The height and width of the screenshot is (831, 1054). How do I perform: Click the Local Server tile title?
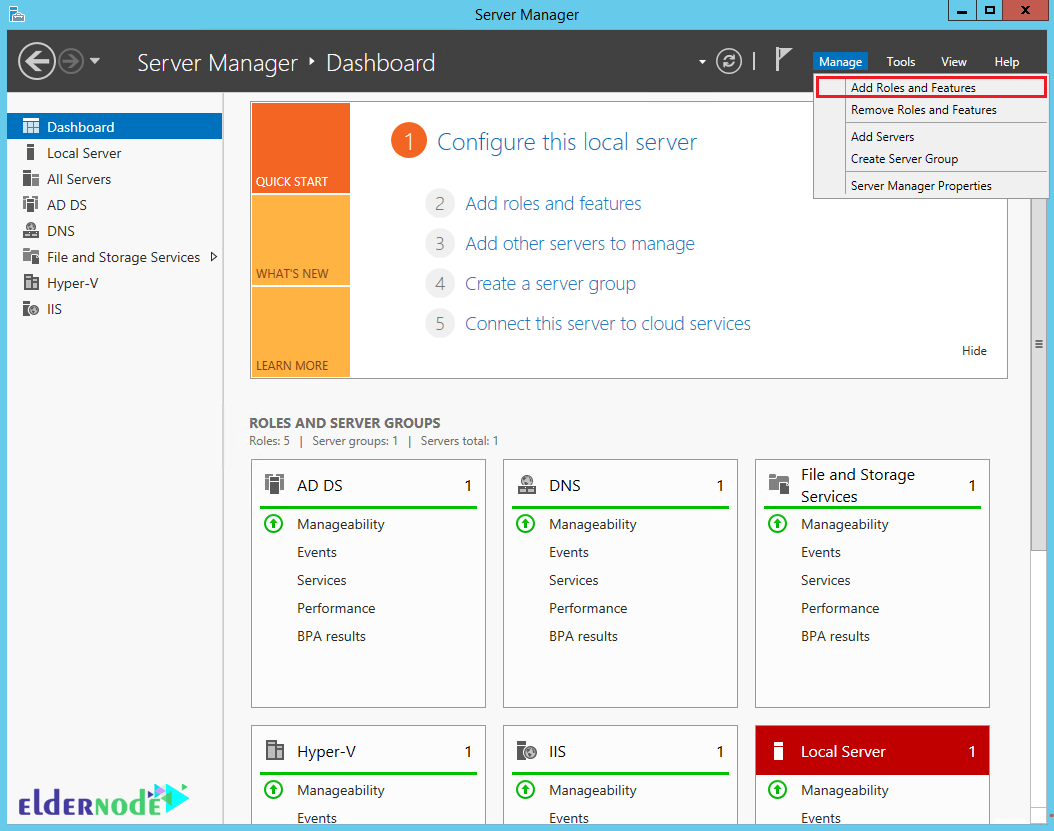[843, 751]
